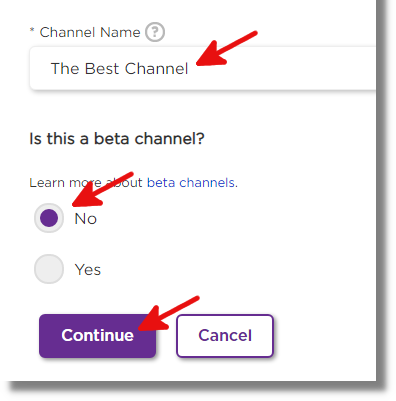The height and width of the screenshot is (401, 396).
Task: Click empty space right of the name text
Action: pos(283,68)
